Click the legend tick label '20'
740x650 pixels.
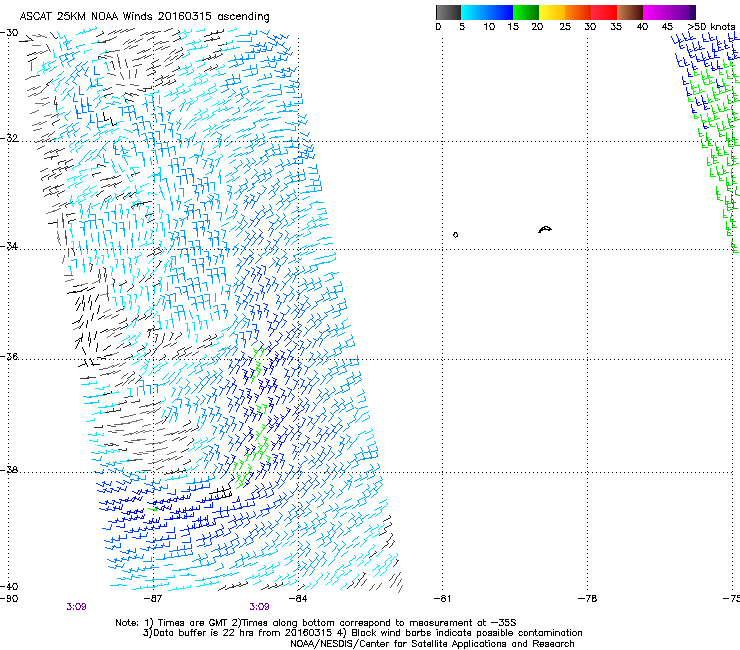537,27
